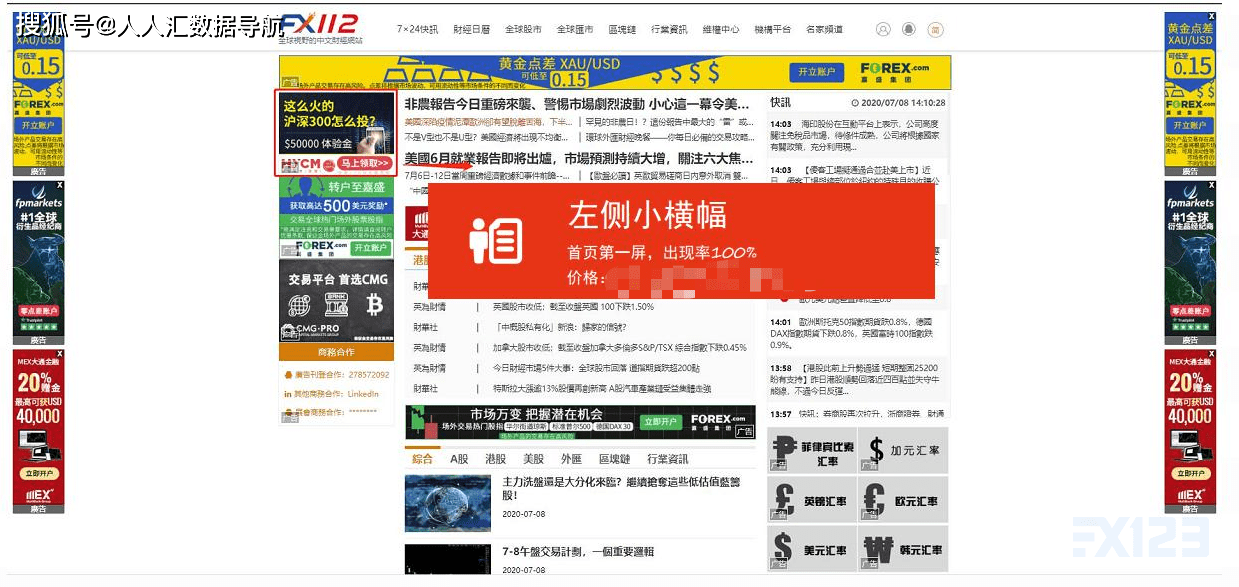Close the left MEX 20% bonus ad
The image size is (1239, 587).
(x=60, y=354)
